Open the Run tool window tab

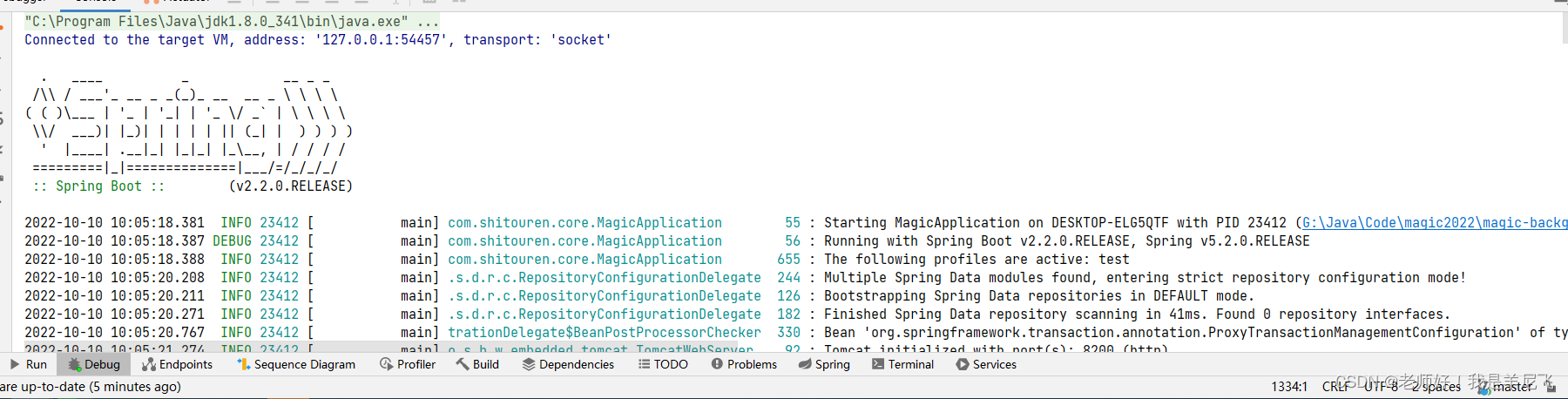point(29,364)
